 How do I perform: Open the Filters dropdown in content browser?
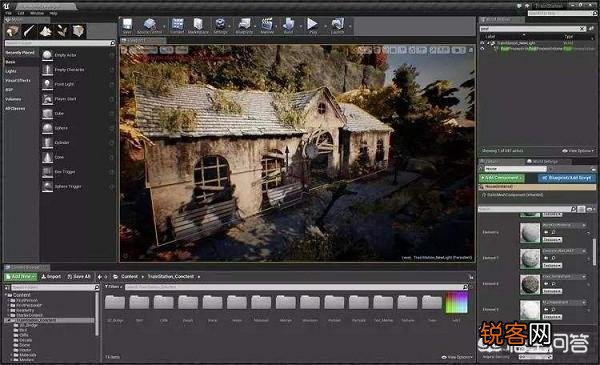tap(114, 286)
